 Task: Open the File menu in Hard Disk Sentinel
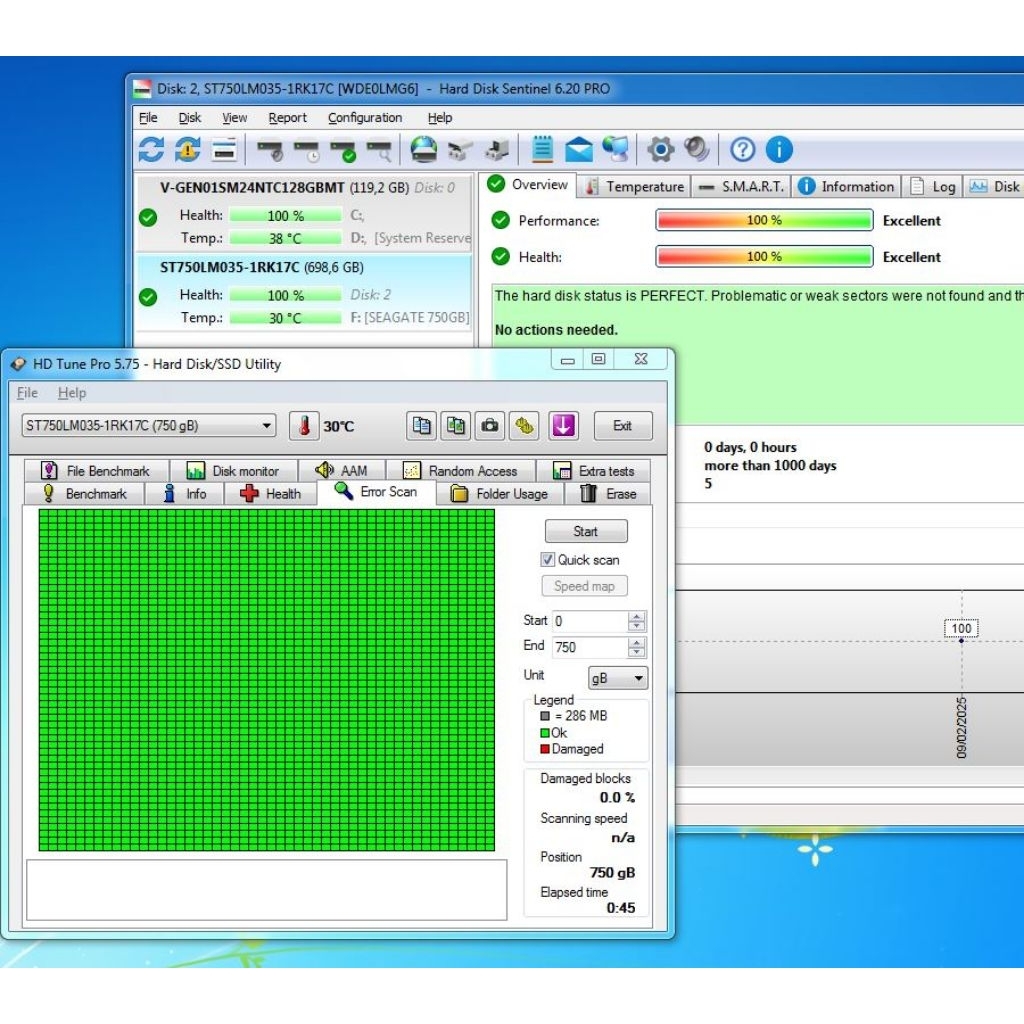(148, 118)
